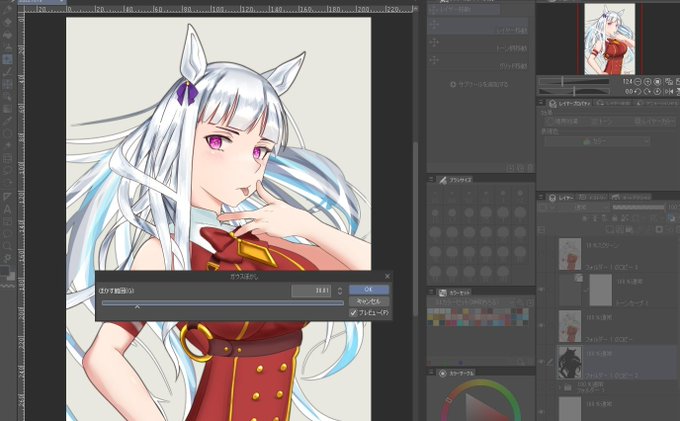Click the layer opacity slider
This screenshot has width=680, height=421.
click(638, 208)
